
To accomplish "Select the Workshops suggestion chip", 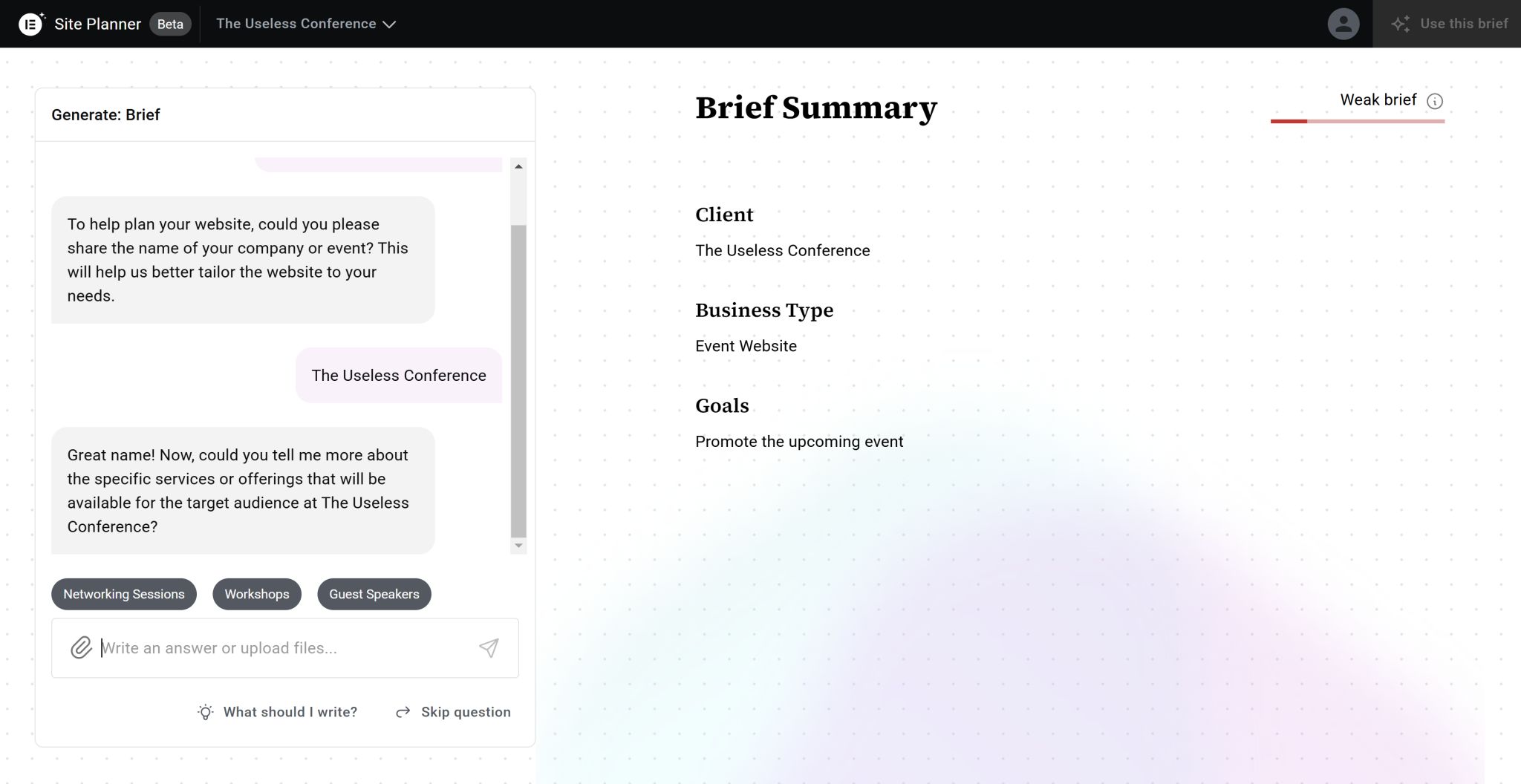I will [257, 594].
